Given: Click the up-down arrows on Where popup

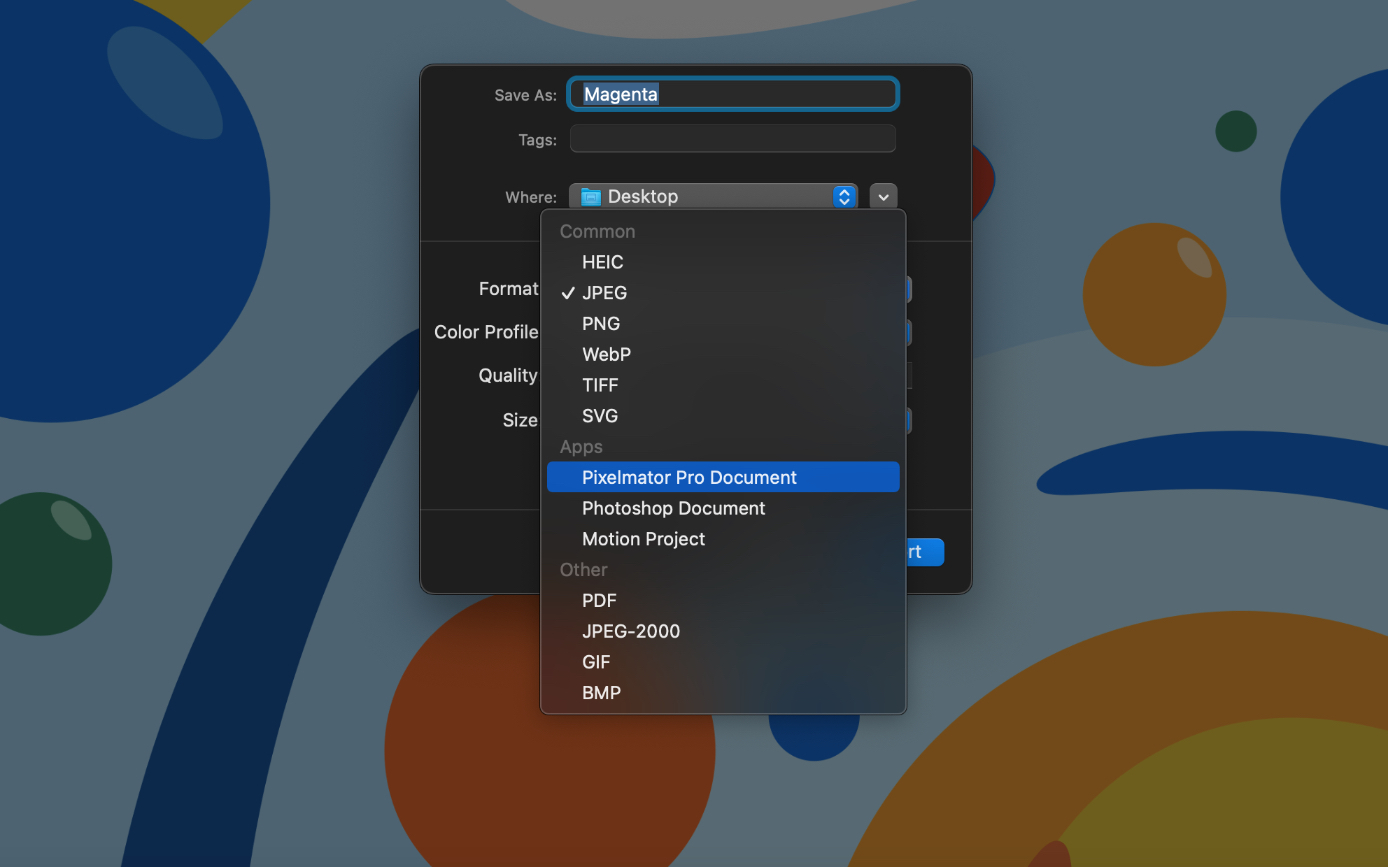Looking at the screenshot, I should [x=845, y=197].
